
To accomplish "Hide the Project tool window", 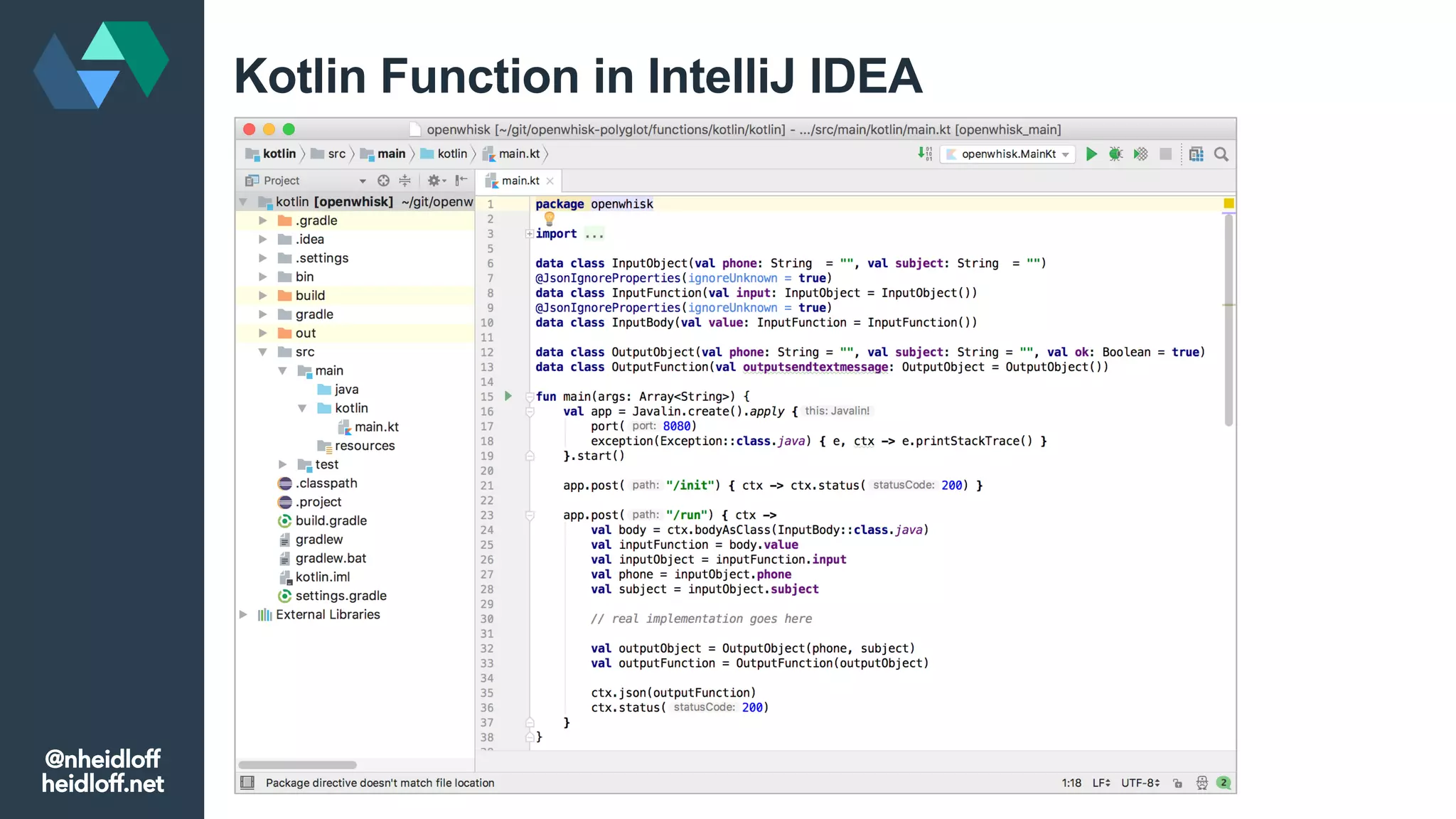I will [x=461, y=181].
